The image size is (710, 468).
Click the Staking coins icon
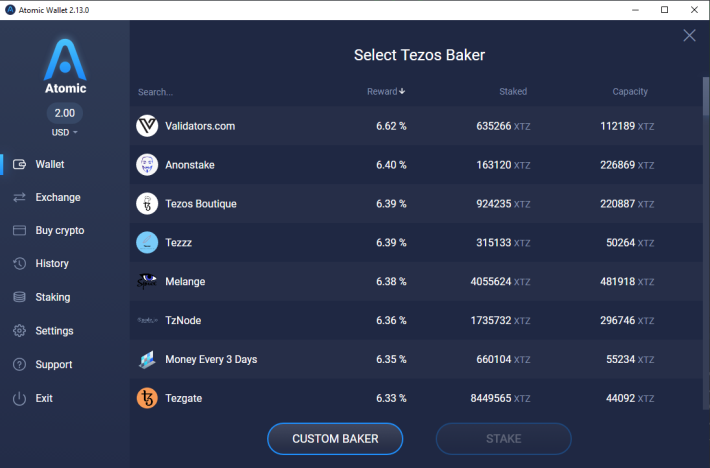coord(19,297)
